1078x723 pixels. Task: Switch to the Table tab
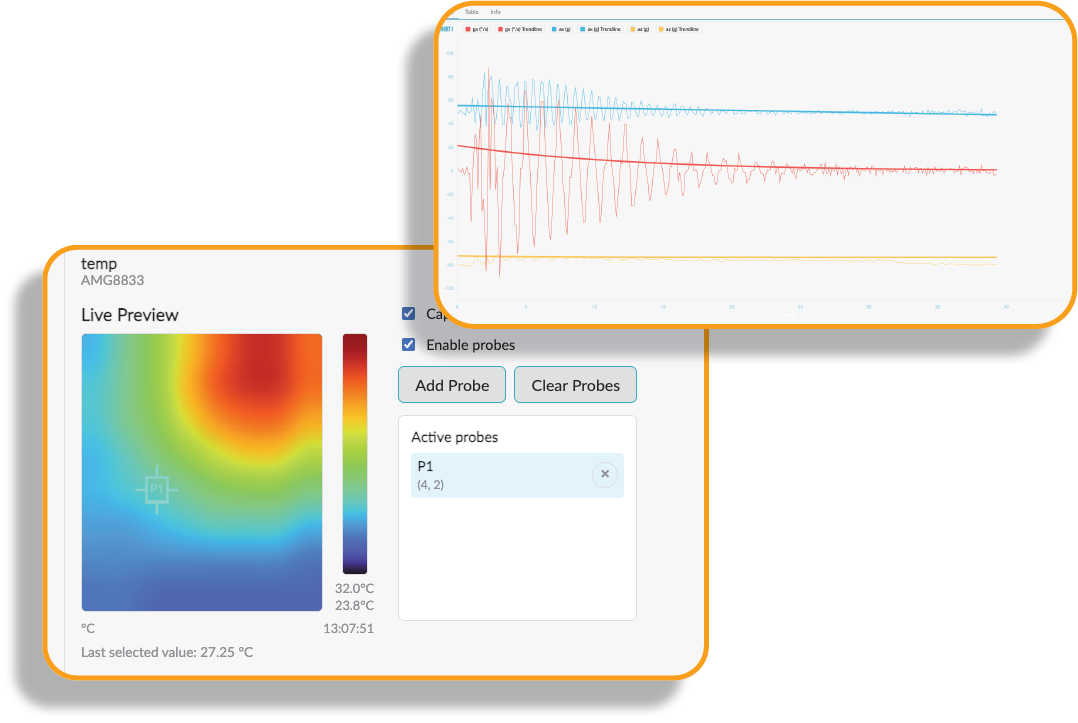471,12
